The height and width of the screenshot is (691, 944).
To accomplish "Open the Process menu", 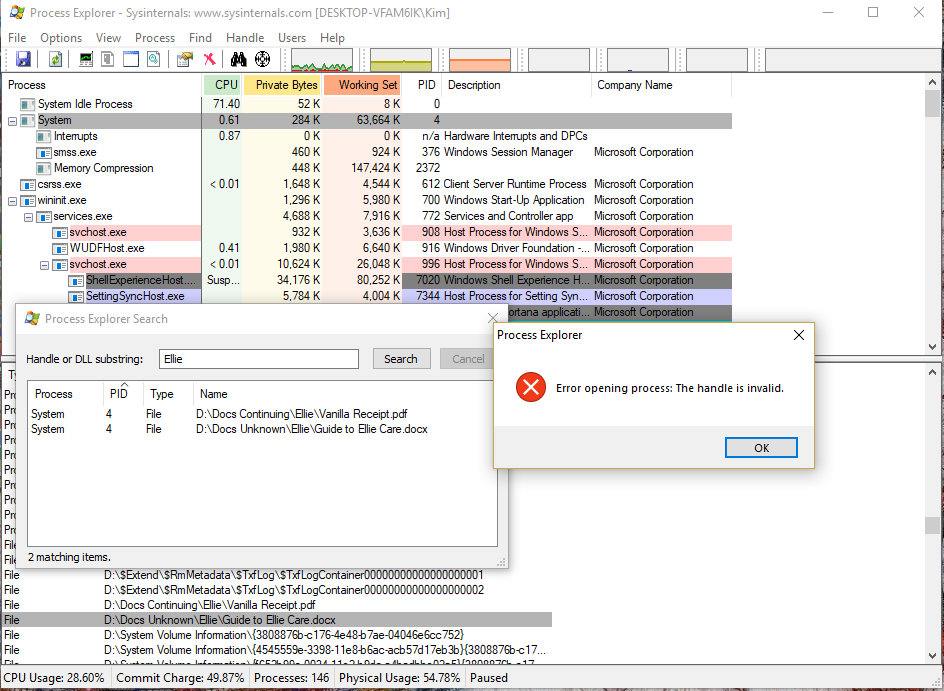I will [155, 37].
